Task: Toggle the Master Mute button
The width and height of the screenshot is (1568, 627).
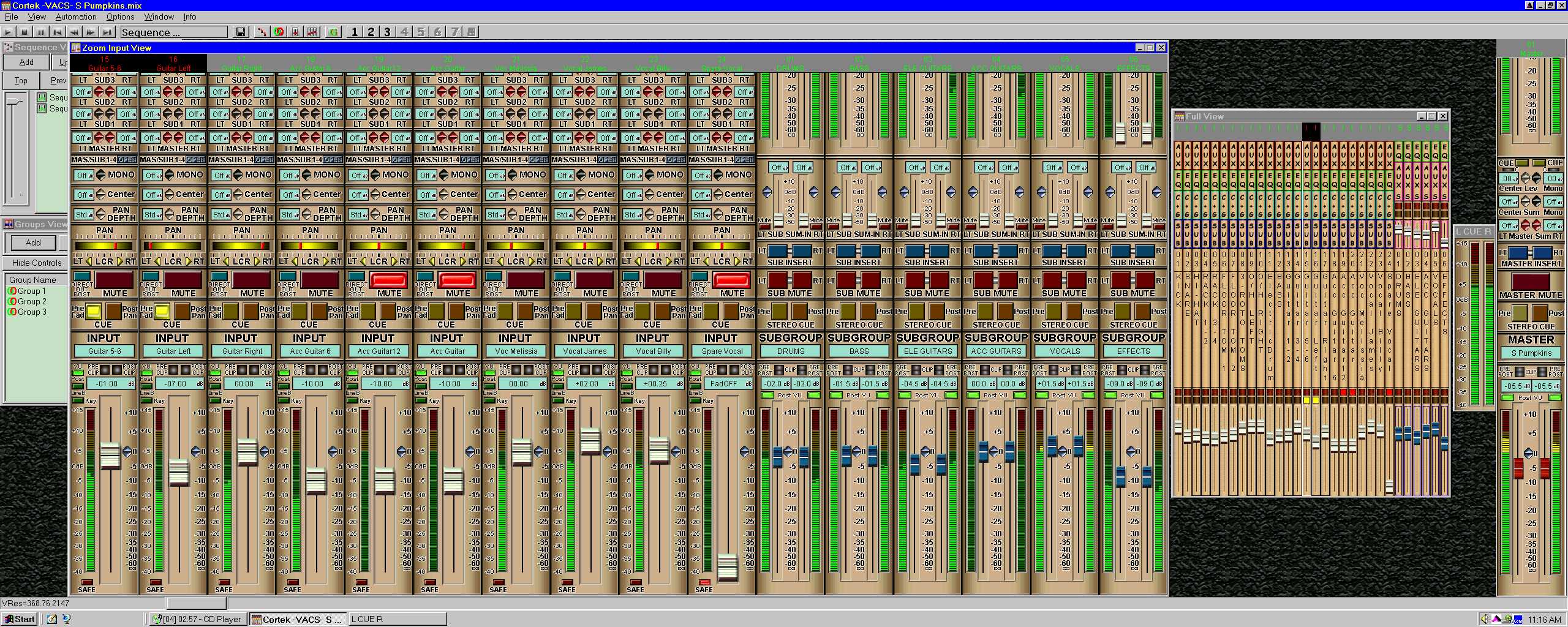Action: pos(1531,282)
